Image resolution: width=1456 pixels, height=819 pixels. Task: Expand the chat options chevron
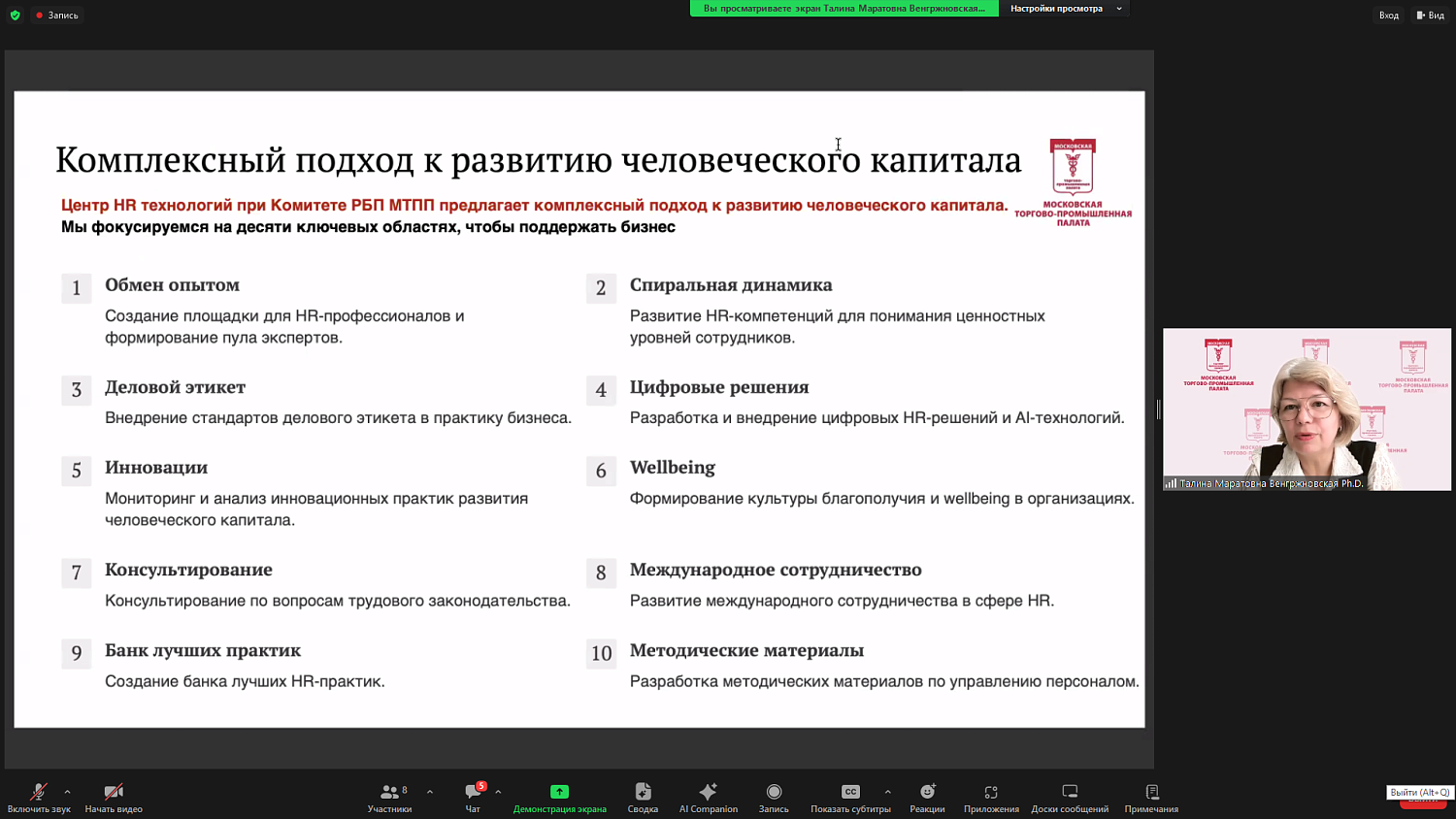(x=496, y=791)
